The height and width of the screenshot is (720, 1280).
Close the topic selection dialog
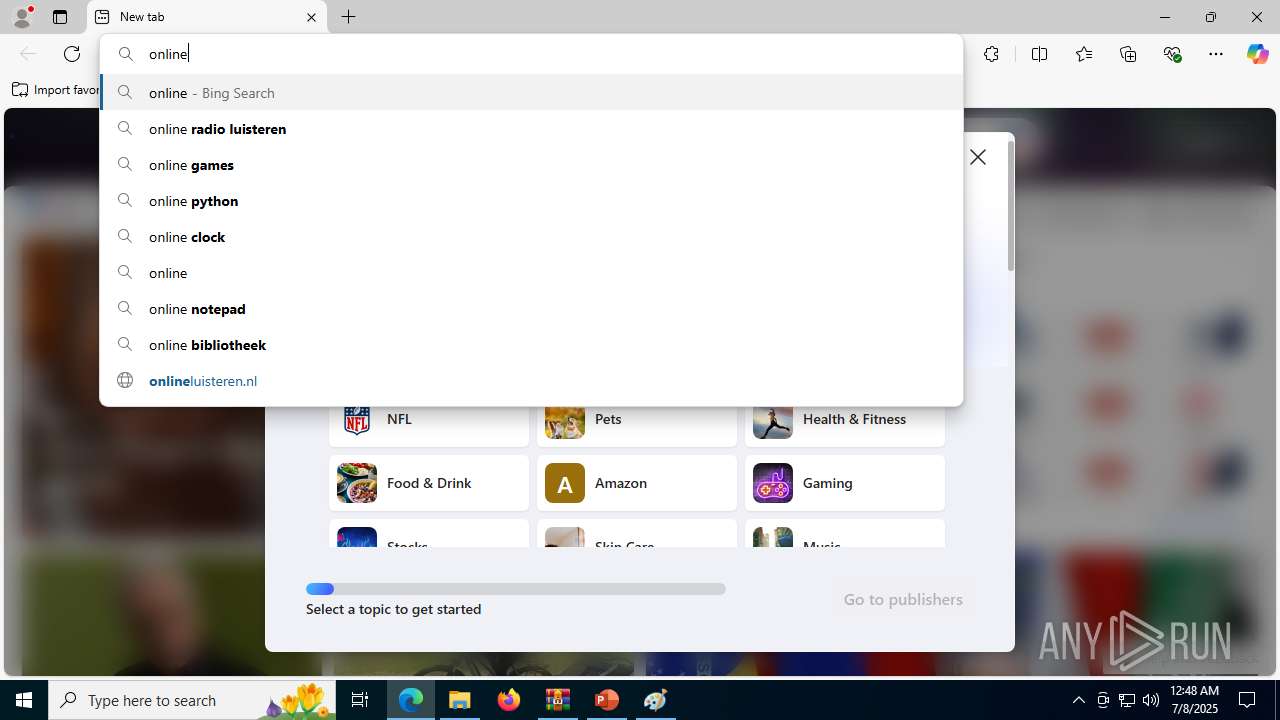pos(978,157)
